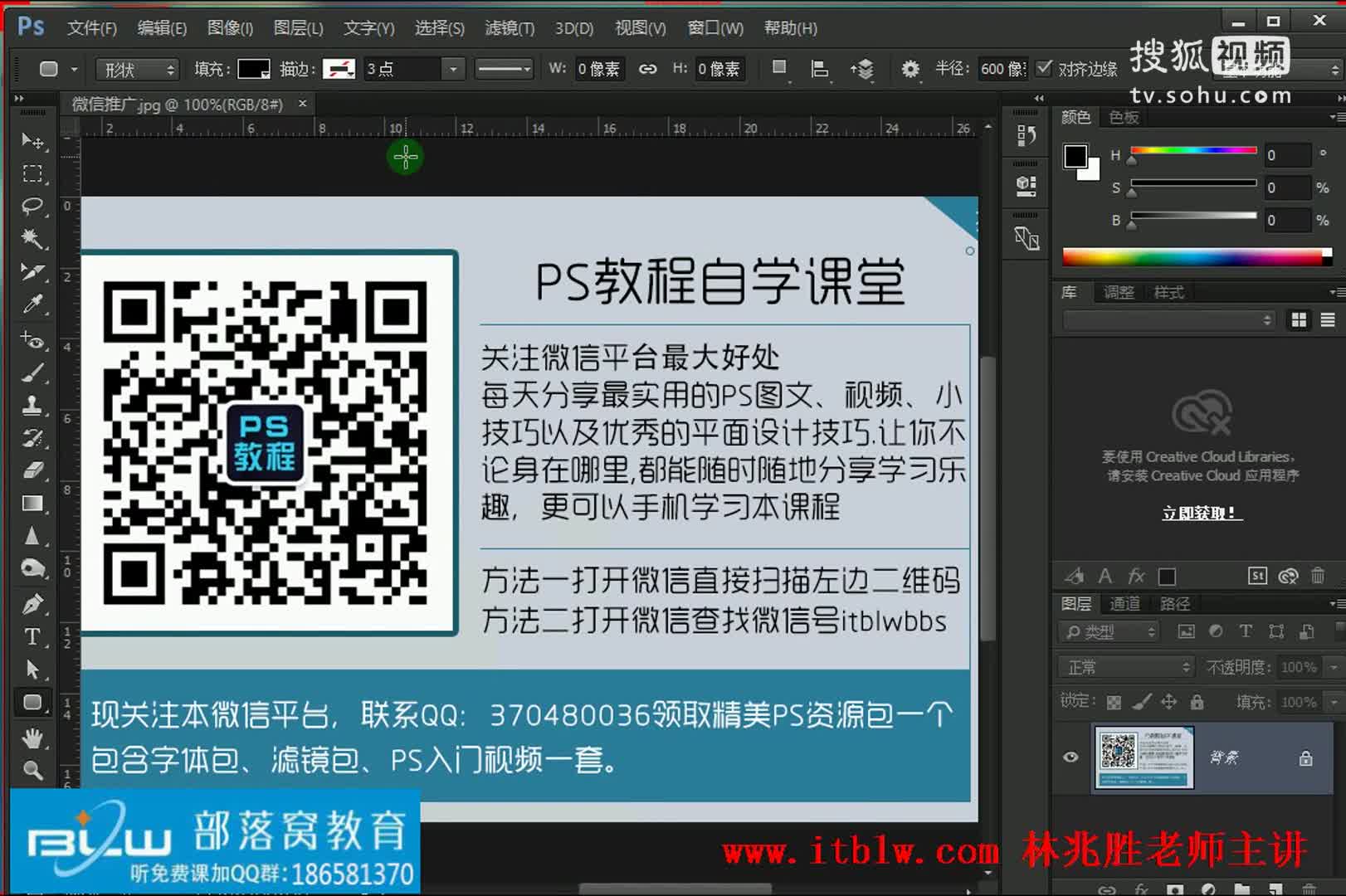Image resolution: width=1346 pixels, height=896 pixels.
Task: Toggle pixel layer filter icon
Action: (1187, 631)
